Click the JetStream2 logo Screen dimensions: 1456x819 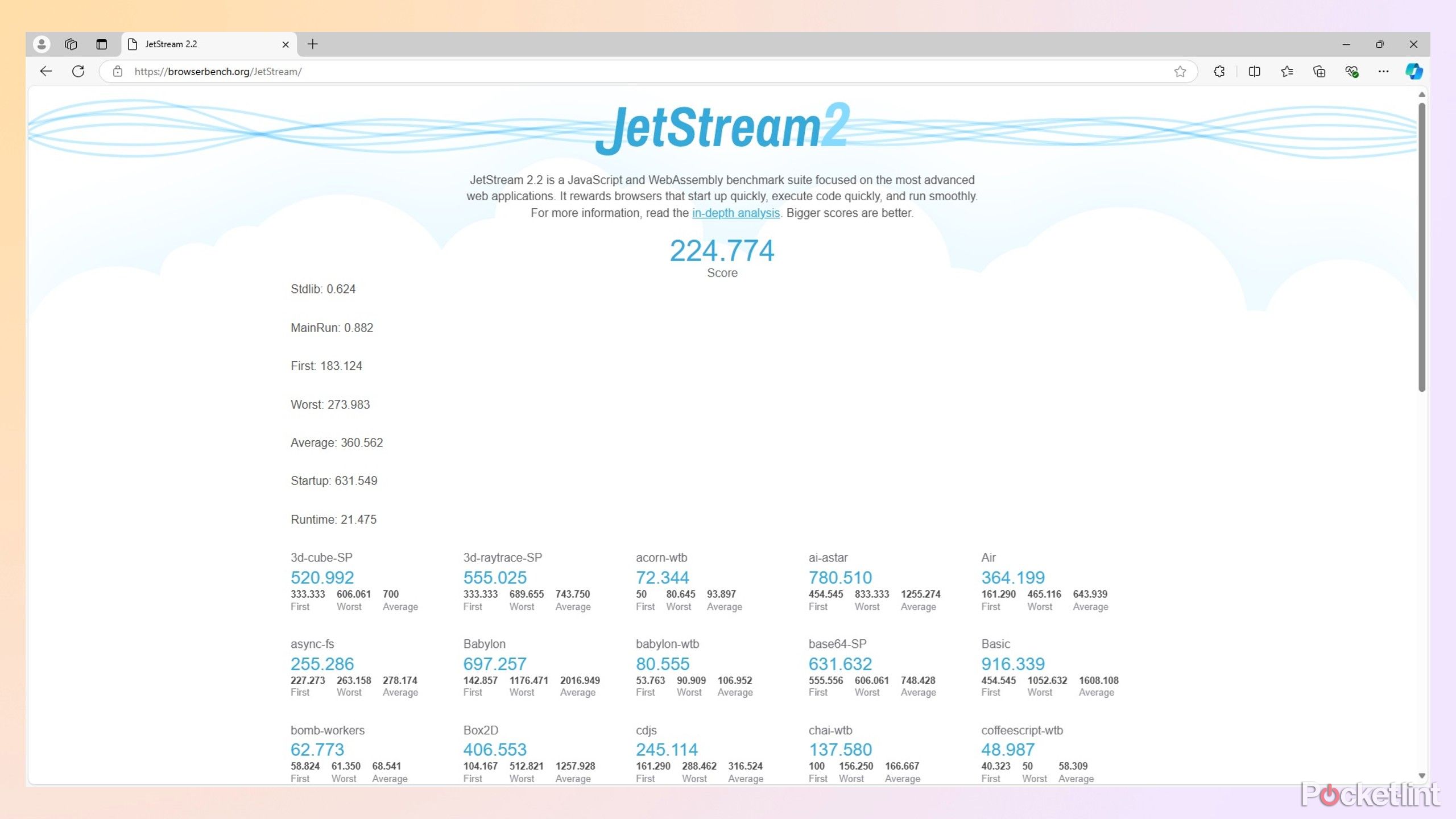point(722,128)
